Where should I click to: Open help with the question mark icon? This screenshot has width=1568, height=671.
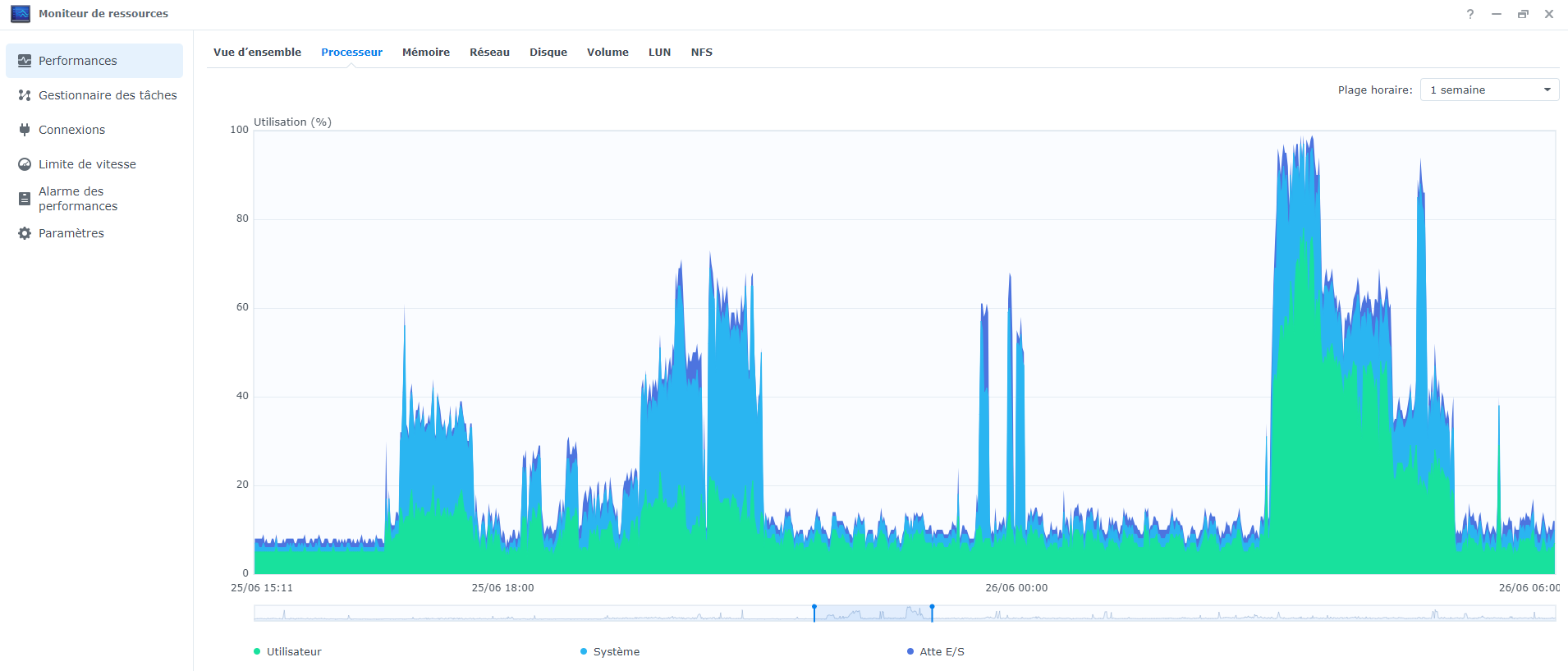1470,14
